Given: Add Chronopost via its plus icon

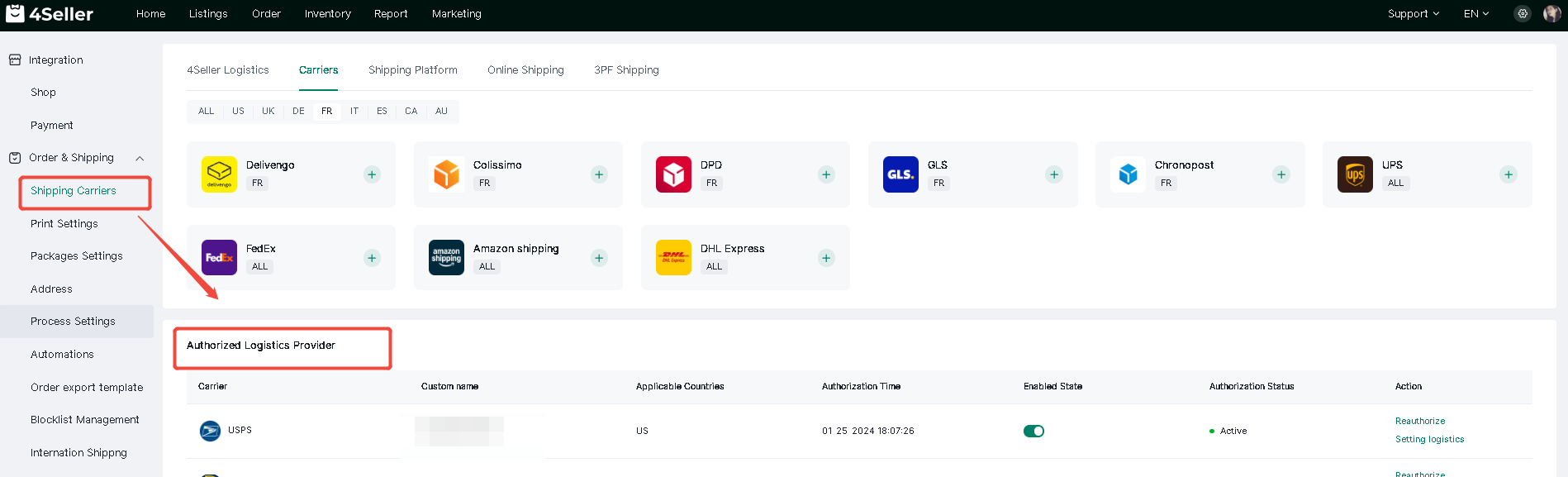Looking at the screenshot, I should [x=1281, y=174].
